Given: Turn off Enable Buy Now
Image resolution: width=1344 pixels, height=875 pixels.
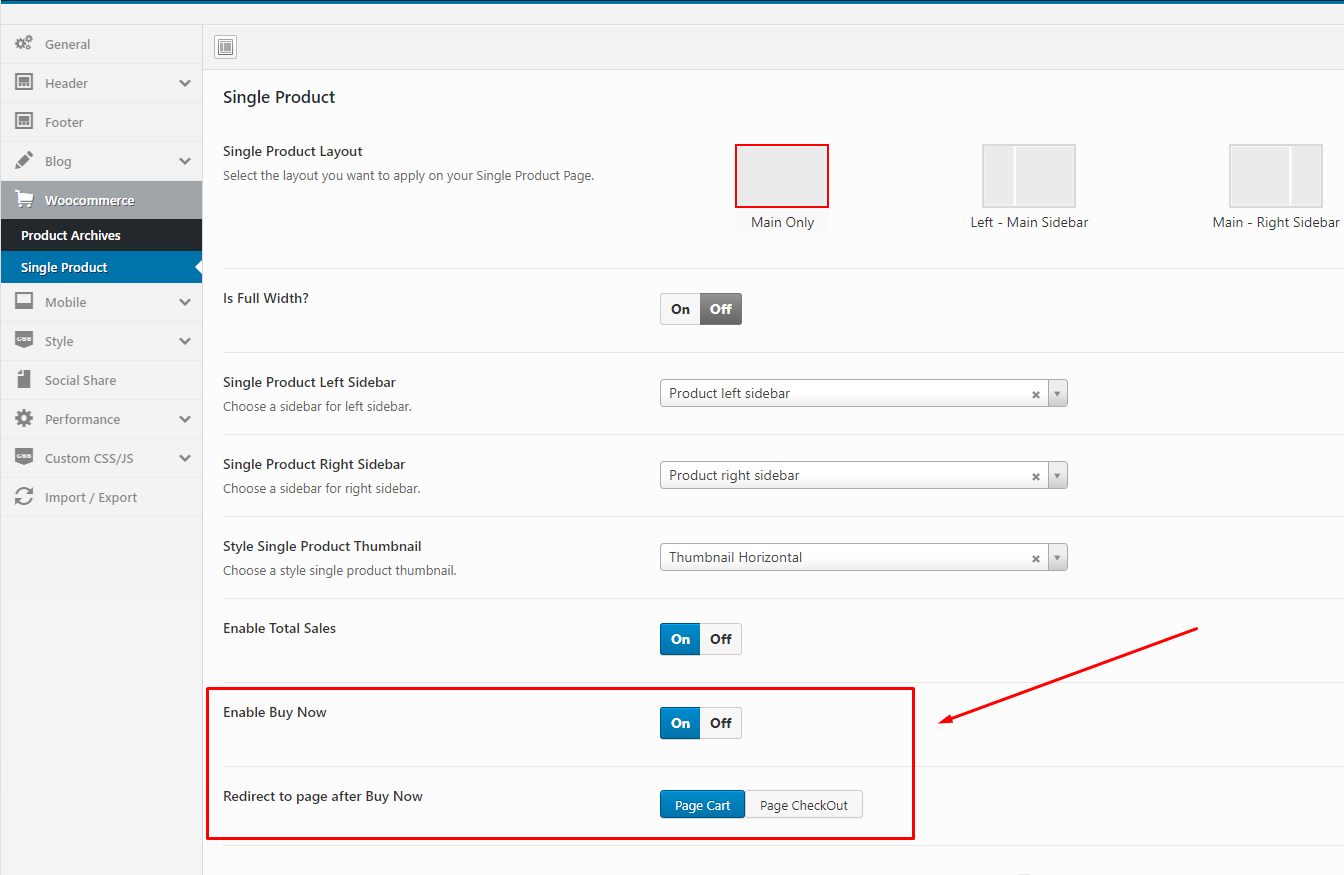Looking at the screenshot, I should pyautogui.click(x=721, y=723).
